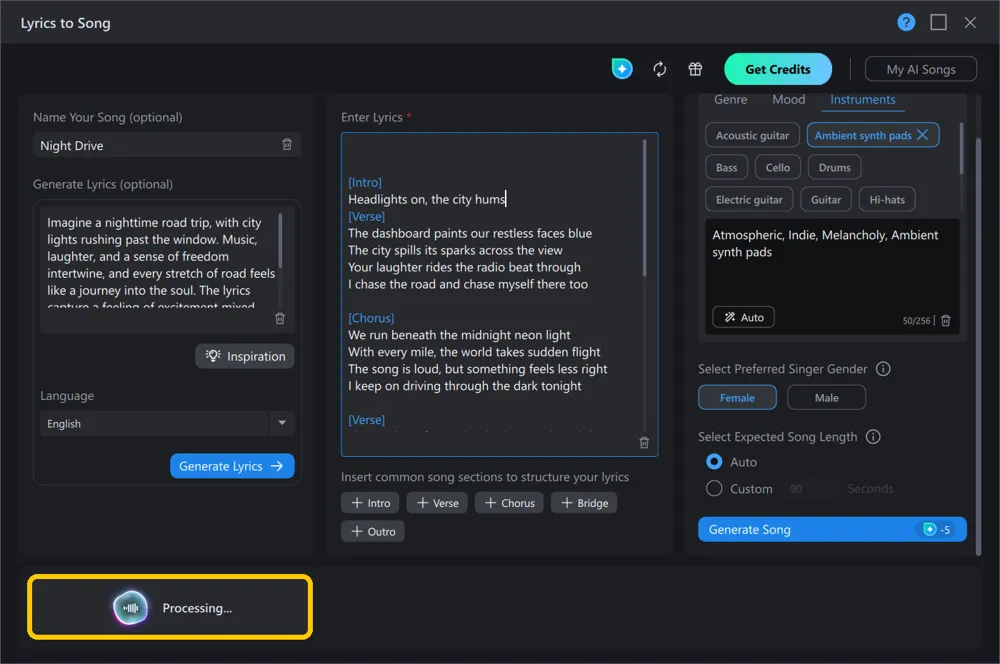Toggle the Hi-hats instrument tag
1000x664 pixels.
[887, 200]
